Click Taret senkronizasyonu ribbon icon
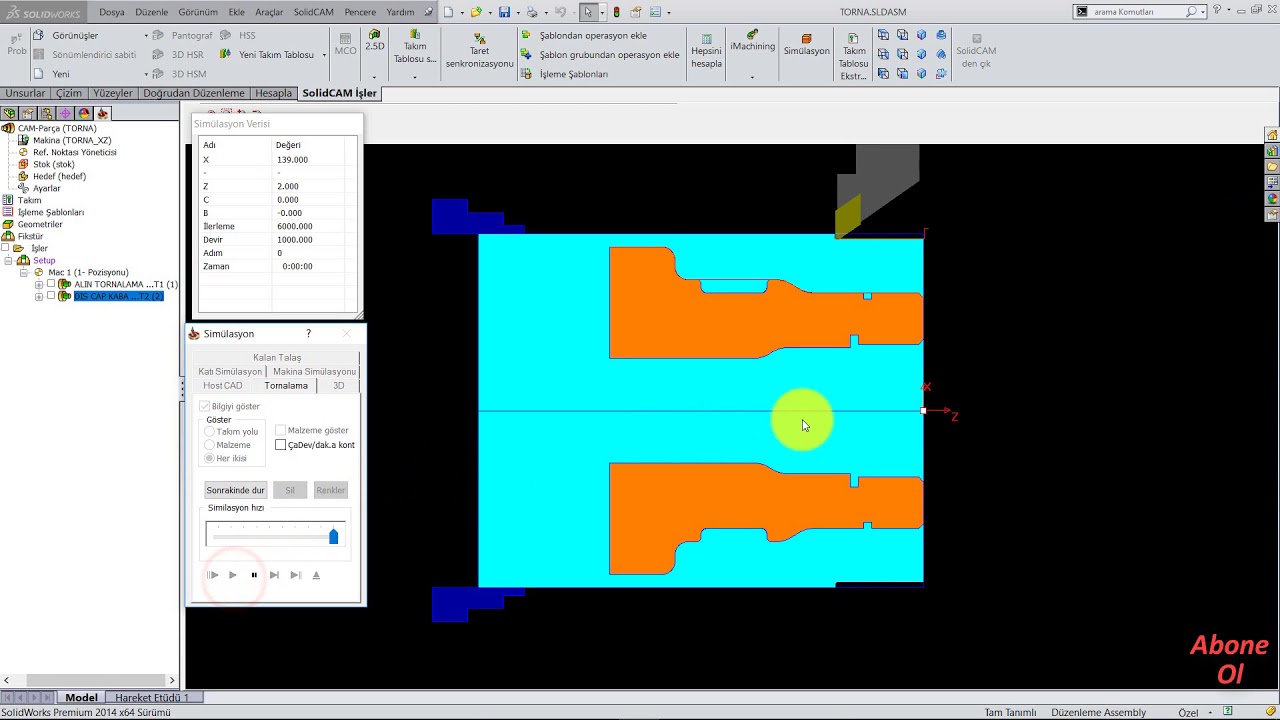1280x720 pixels. coord(480,50)
